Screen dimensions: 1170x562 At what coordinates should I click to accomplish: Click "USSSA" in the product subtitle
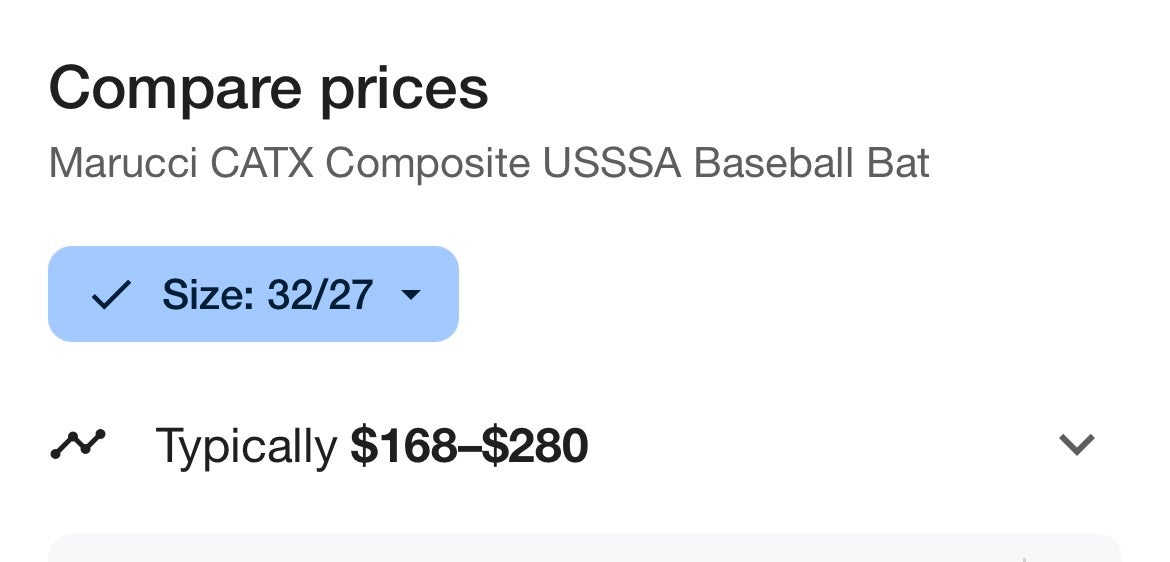(x=612, y=162)
